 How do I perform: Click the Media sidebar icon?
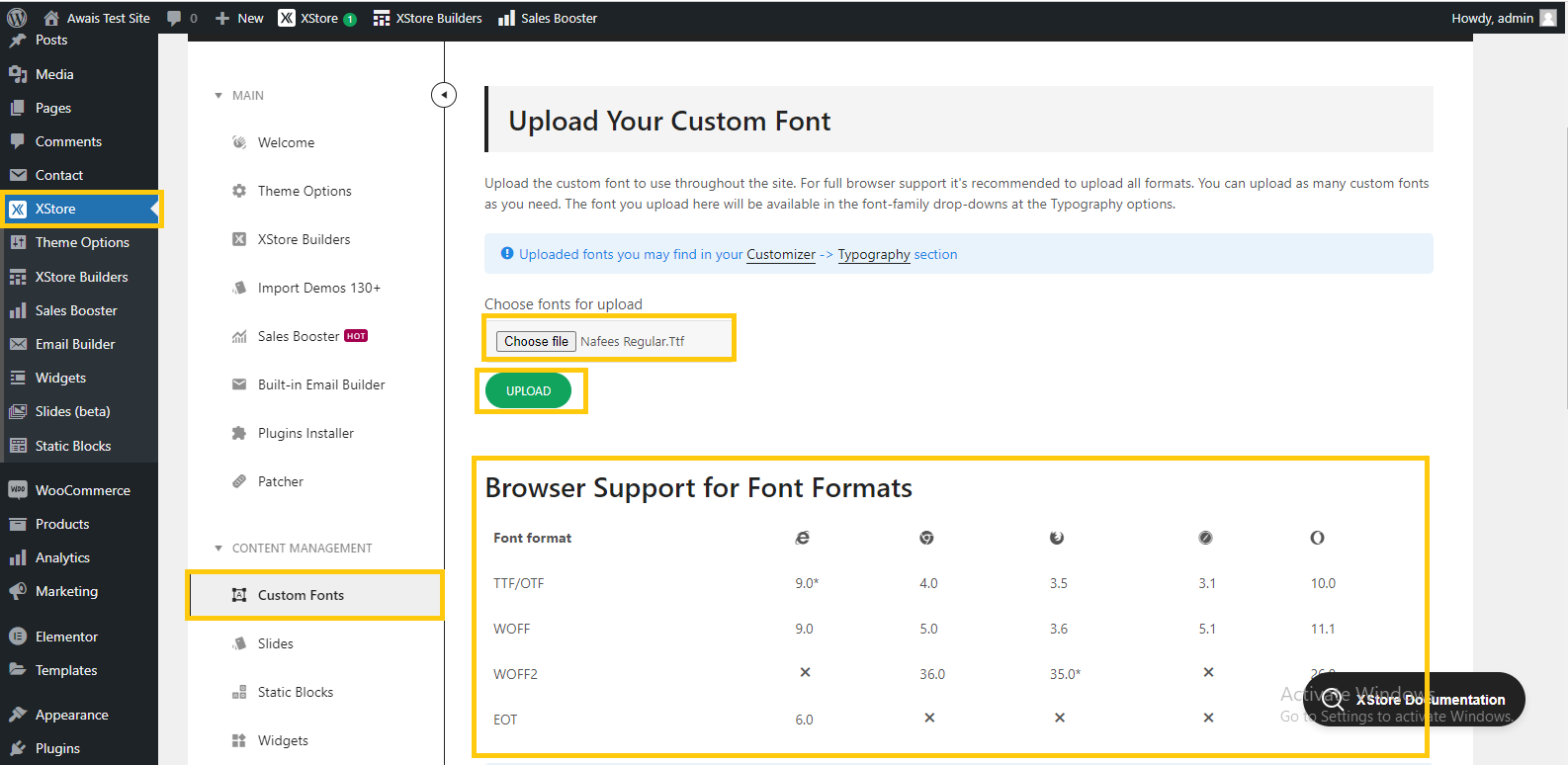[x=18, y=74]
